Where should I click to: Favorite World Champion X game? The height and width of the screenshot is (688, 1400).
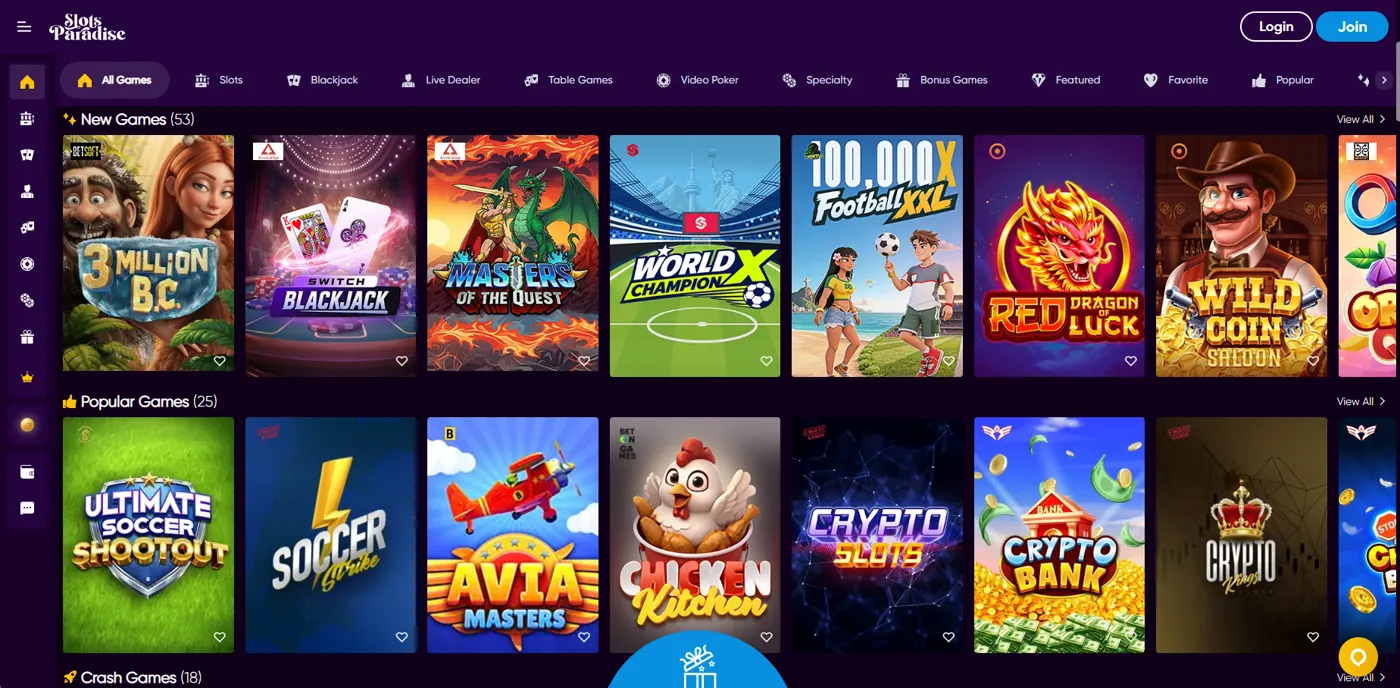click(766, 361)
